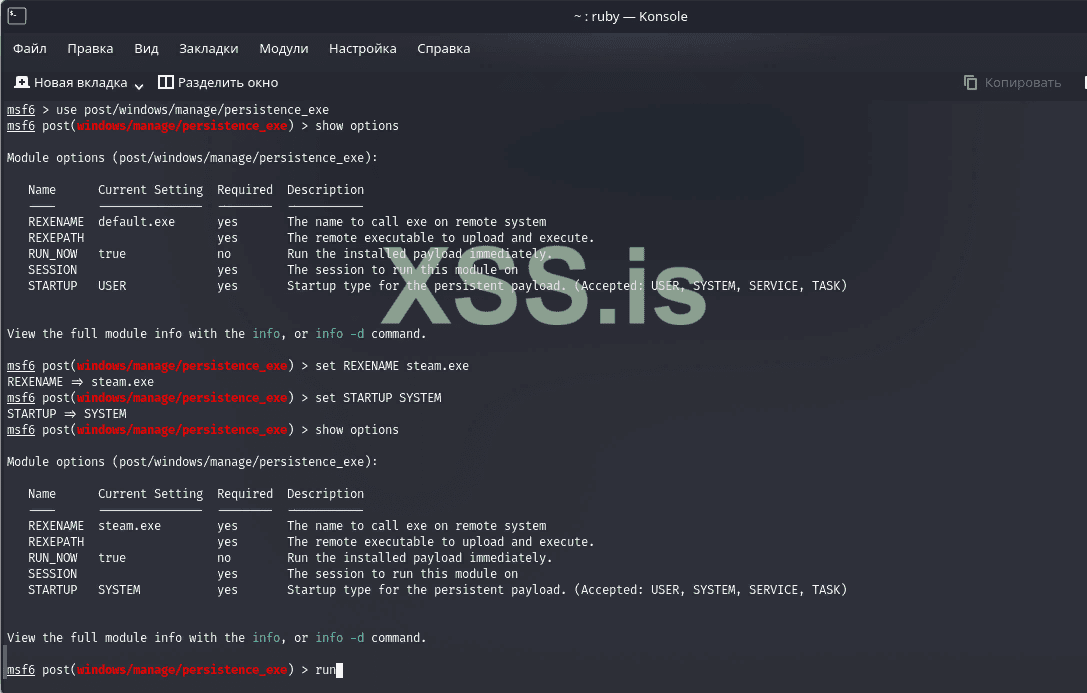Open the Вид menu
Image resolution: width=1087 pixels, height=693 pixels.
click(x=146, y=49)
